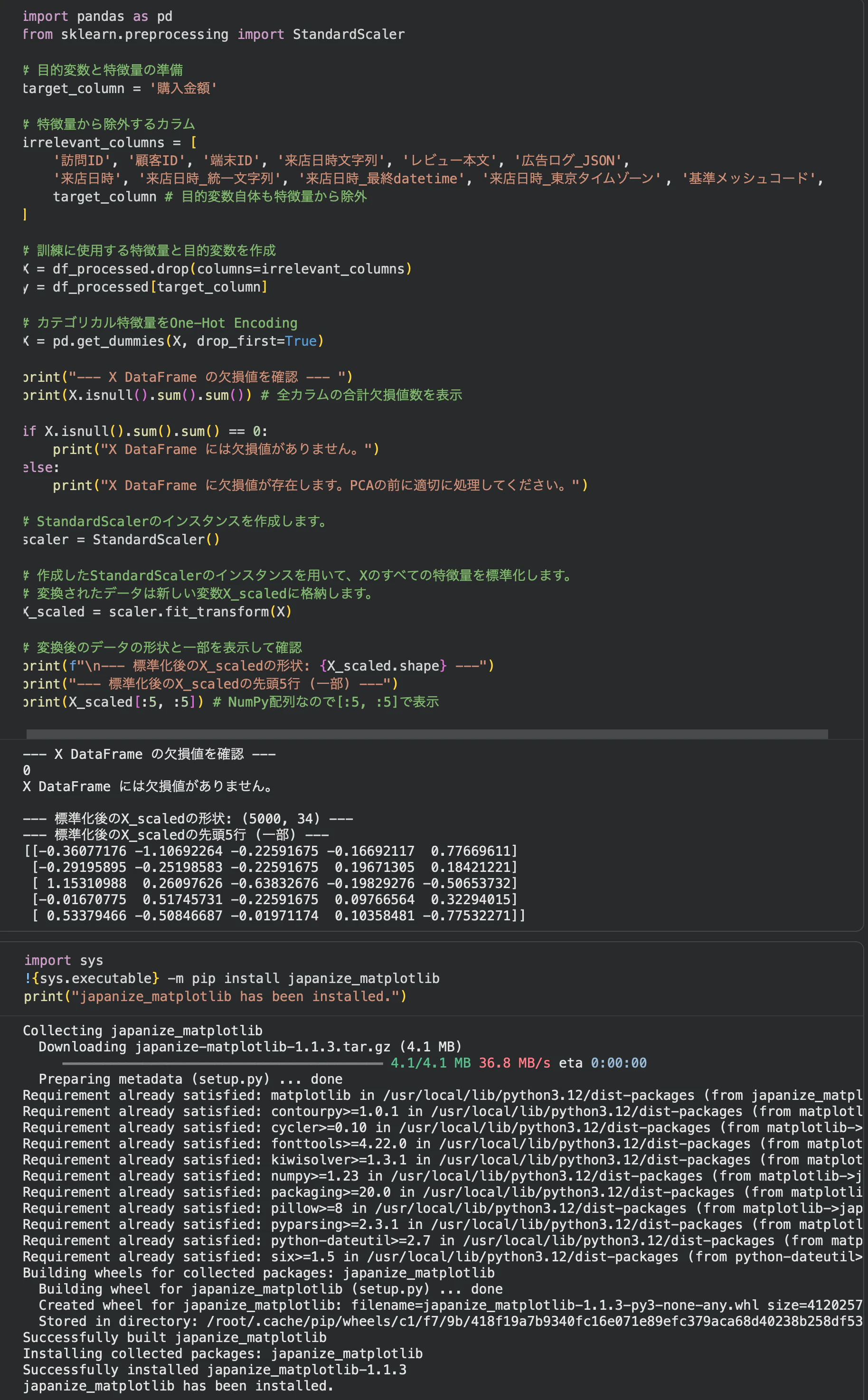Viewport: 868px width, 1400px height.
Task: Click the 'if X.isnull().sum().sum() == 0:' line
Action: point(145,431)
